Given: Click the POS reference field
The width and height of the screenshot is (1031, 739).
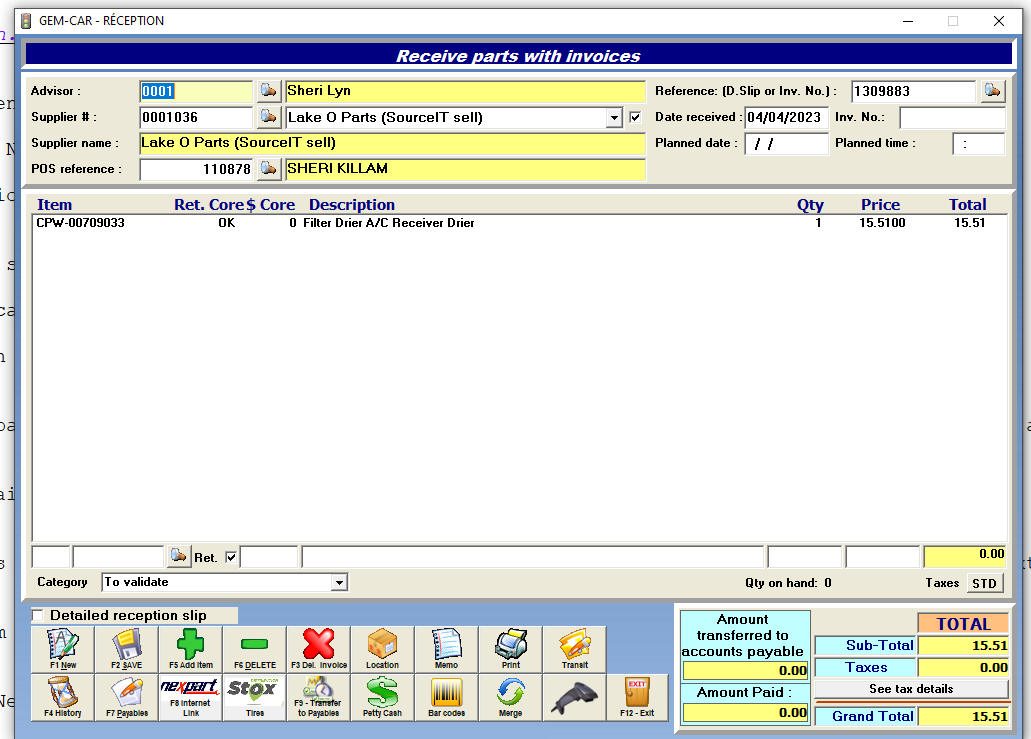Looking at the screenshot, I should [196, 170].
